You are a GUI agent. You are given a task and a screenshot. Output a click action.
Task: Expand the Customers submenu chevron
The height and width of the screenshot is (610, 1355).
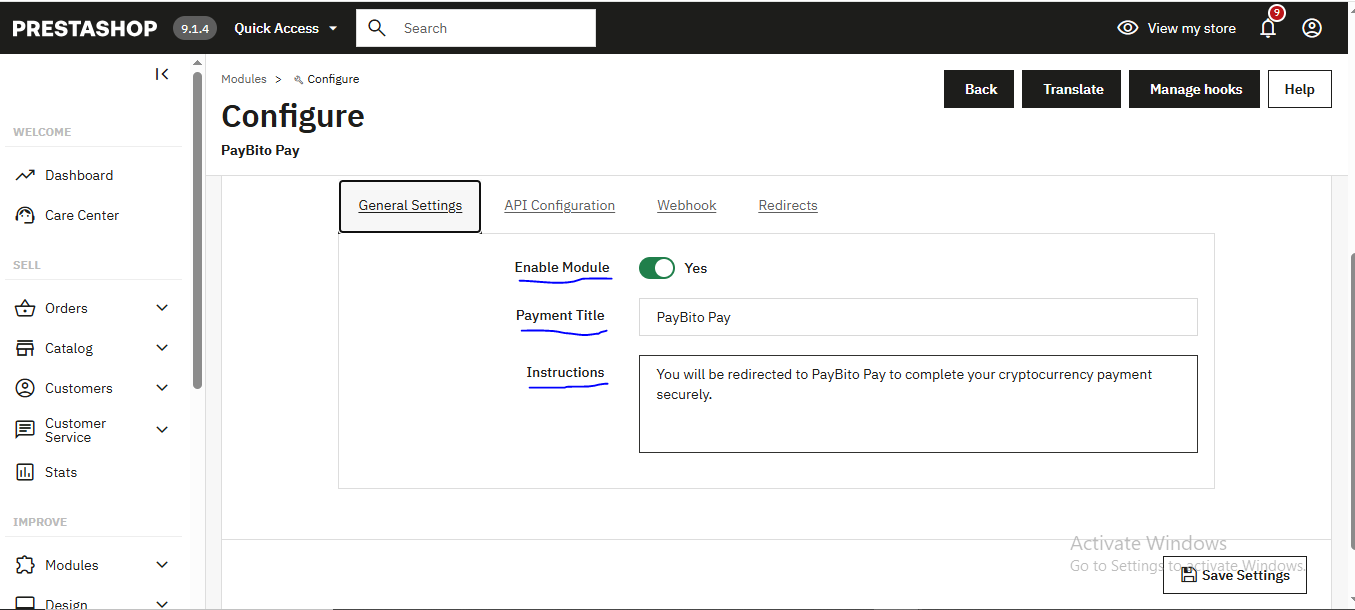coord(163,388)
